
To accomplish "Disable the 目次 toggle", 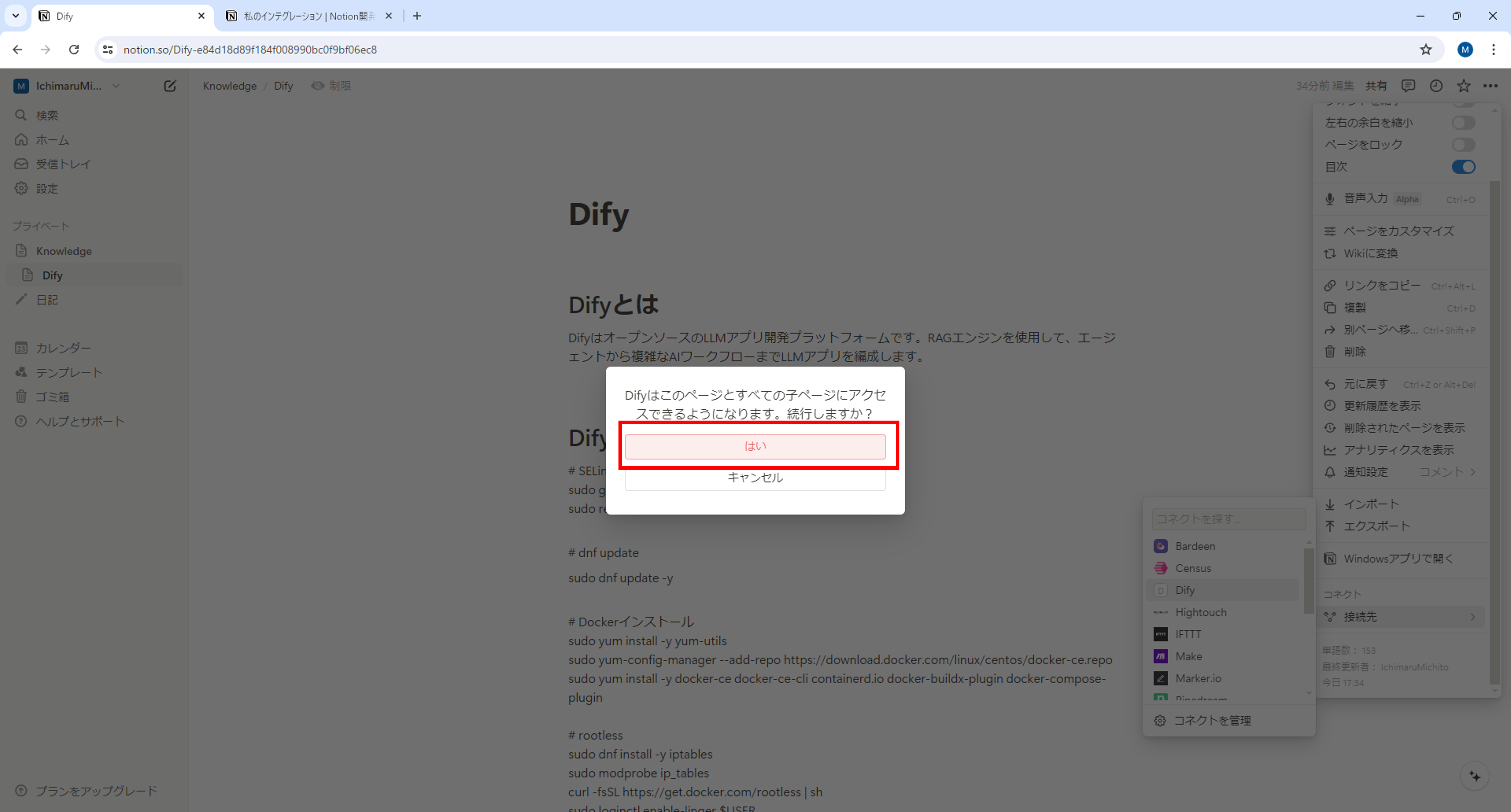I will click(x=1463, y=167).
